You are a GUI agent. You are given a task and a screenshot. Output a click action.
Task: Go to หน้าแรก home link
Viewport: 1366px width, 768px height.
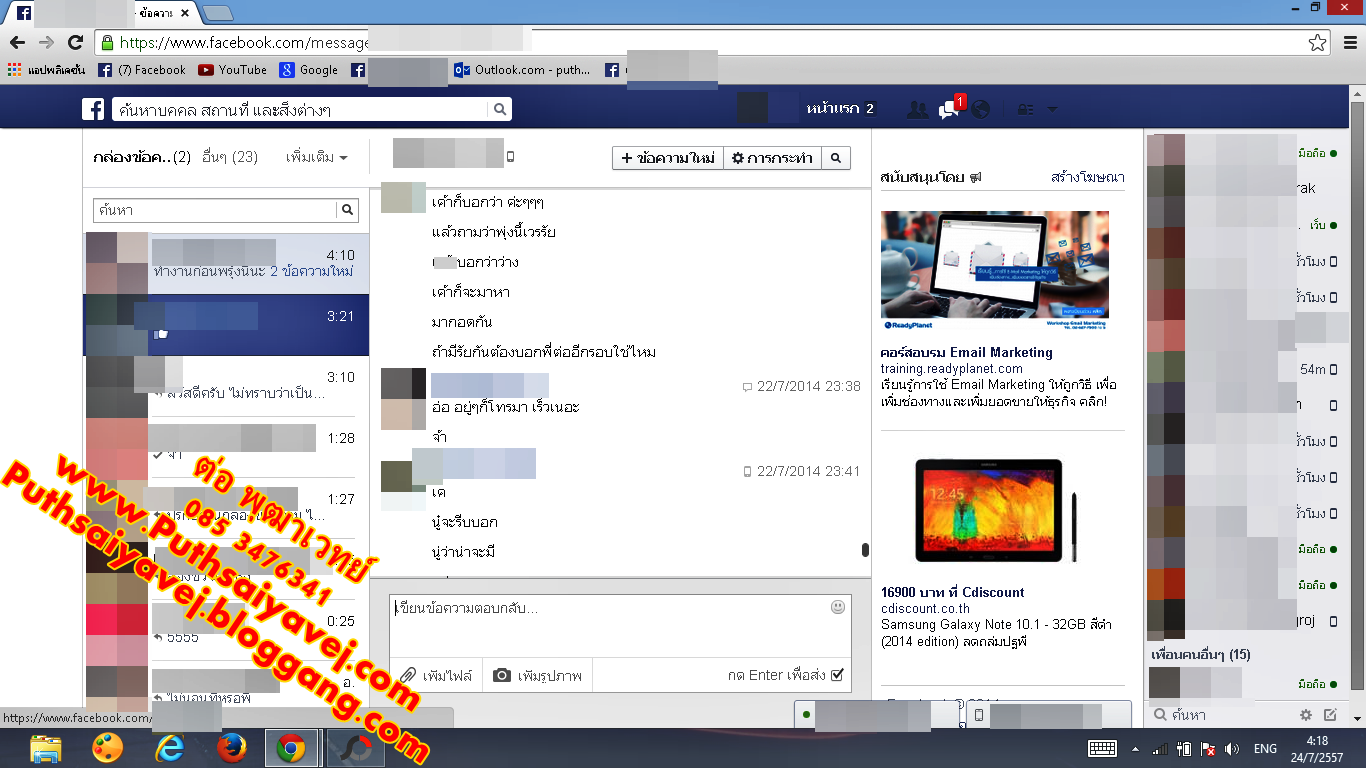pyautogui.click(x=833, y=109)
